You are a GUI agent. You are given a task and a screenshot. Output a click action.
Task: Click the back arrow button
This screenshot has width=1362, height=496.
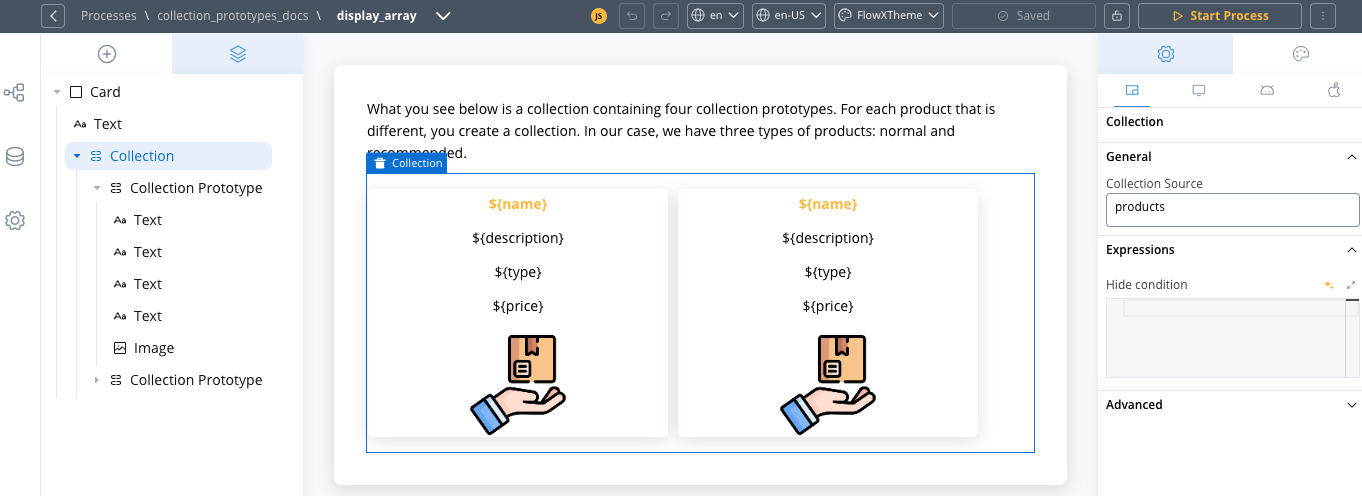coord(53,15)
